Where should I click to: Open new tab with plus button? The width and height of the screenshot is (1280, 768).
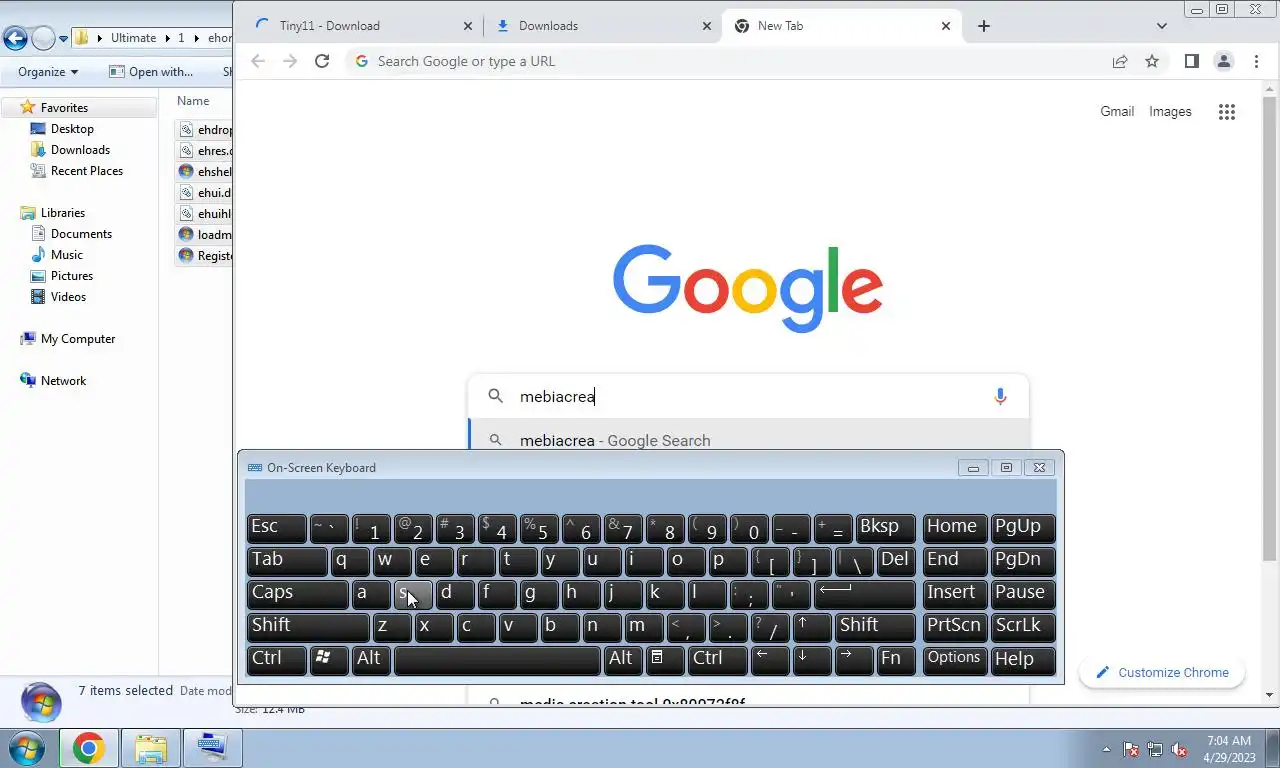pos(984,26)
